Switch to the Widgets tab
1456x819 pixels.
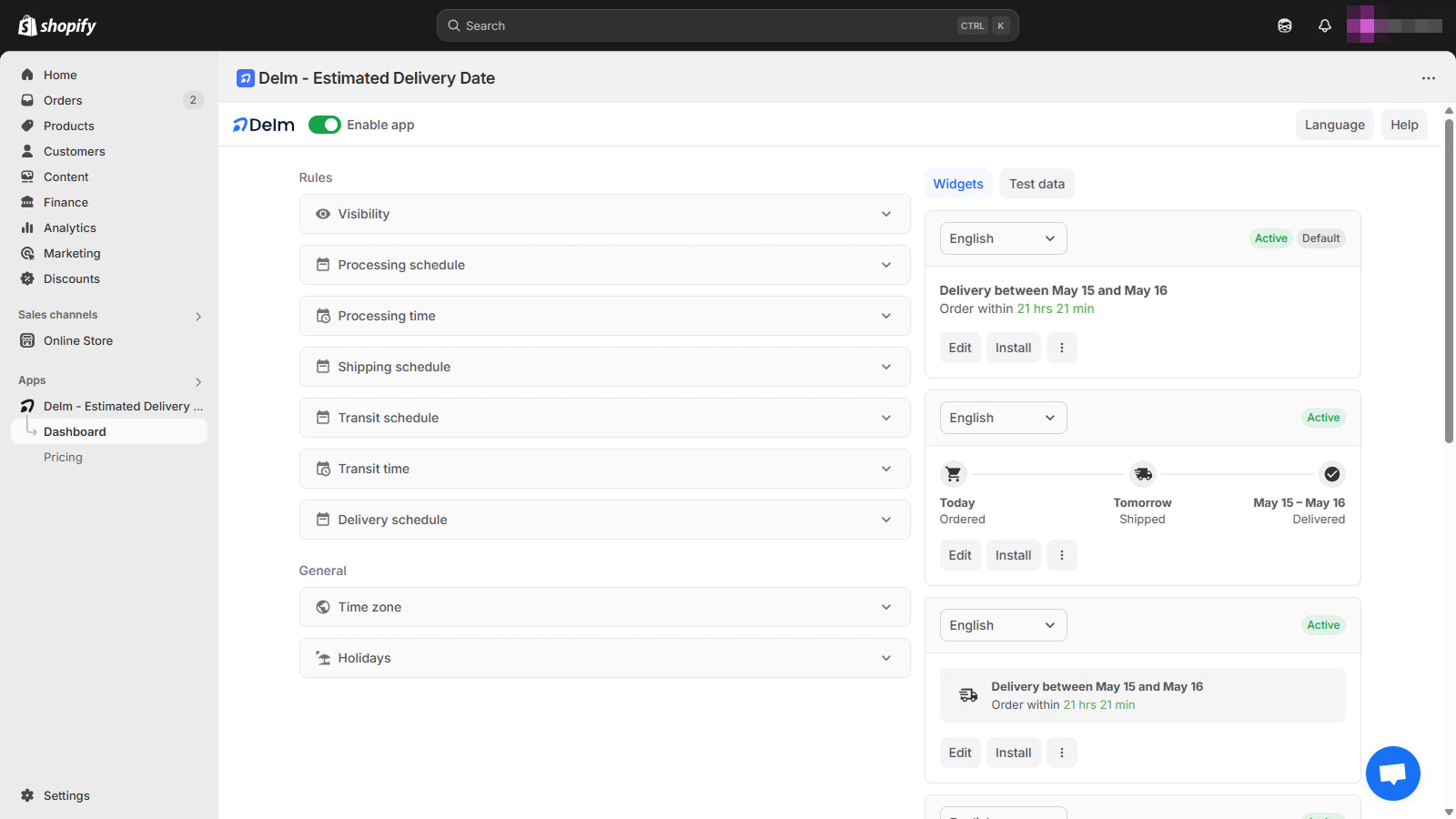958,184
